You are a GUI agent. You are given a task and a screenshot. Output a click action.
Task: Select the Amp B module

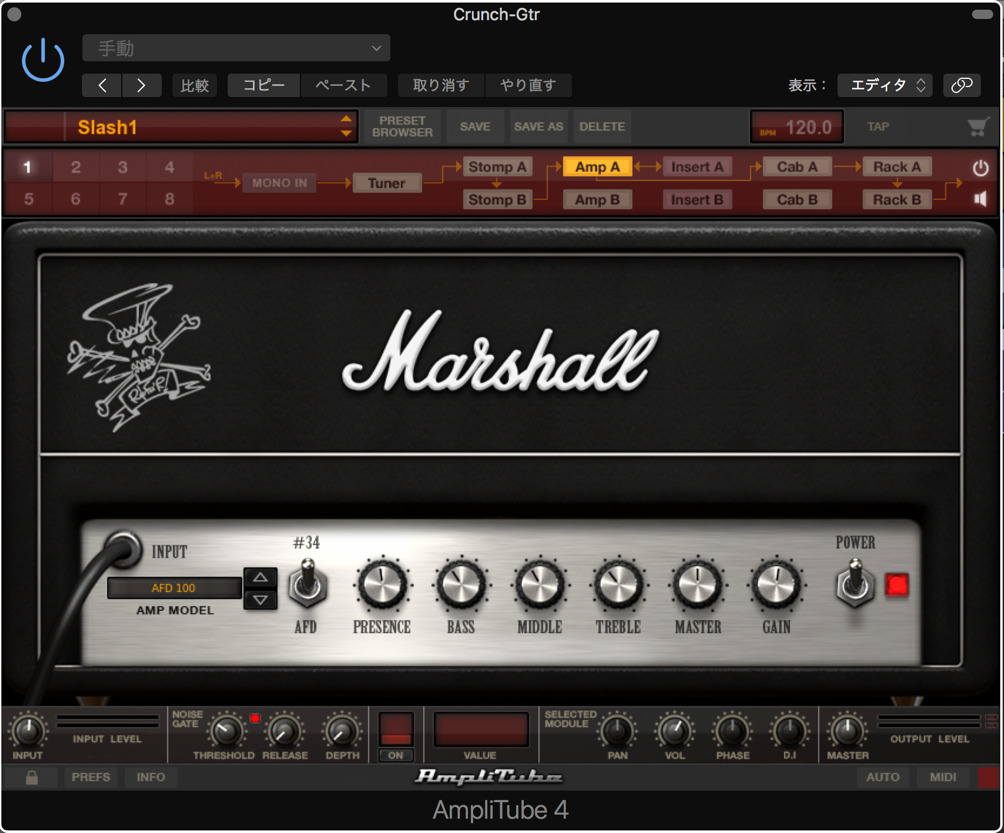click(597, 200)
